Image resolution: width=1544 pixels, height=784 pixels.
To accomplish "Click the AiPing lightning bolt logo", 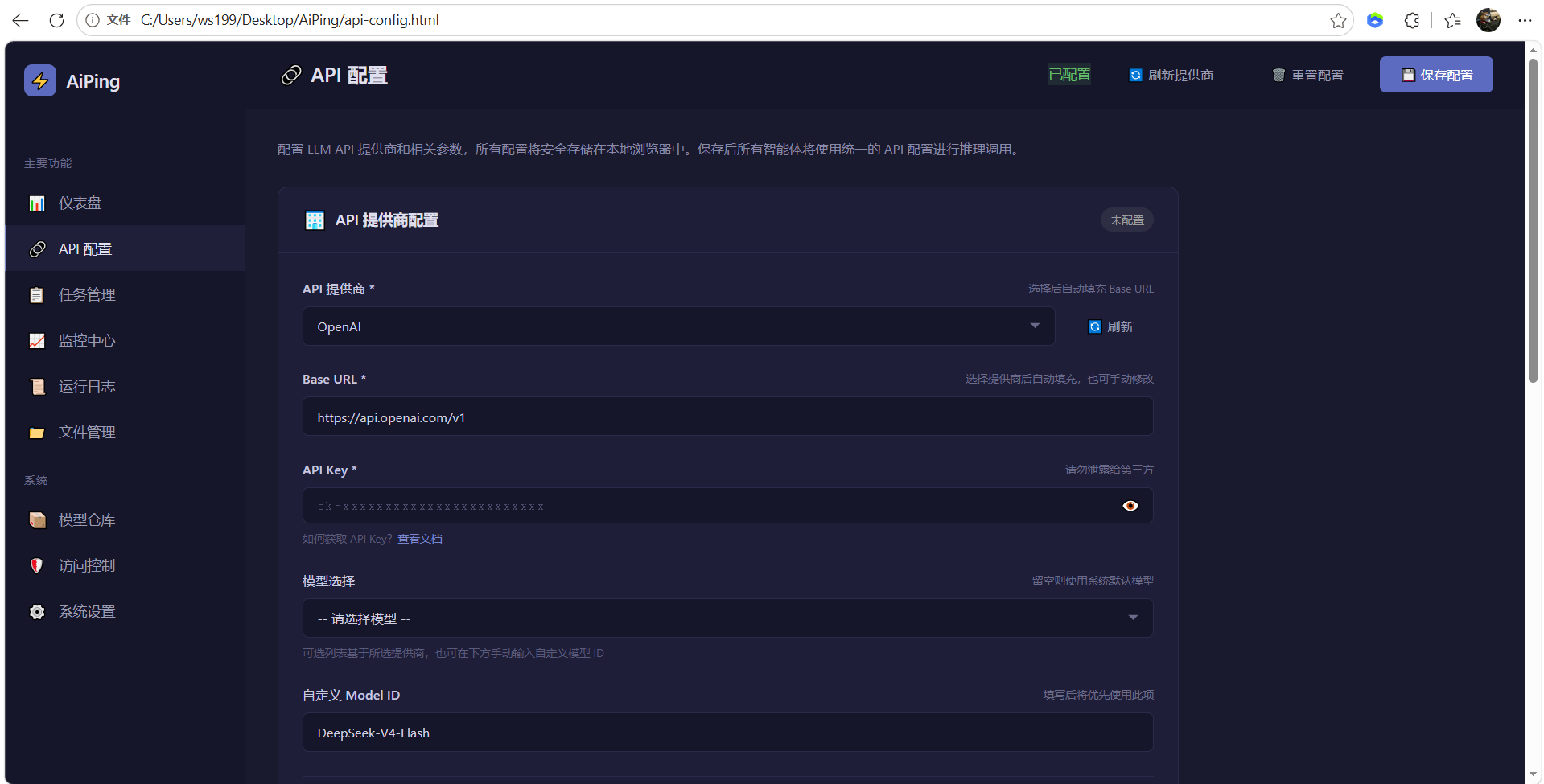I will click(40, 80).
